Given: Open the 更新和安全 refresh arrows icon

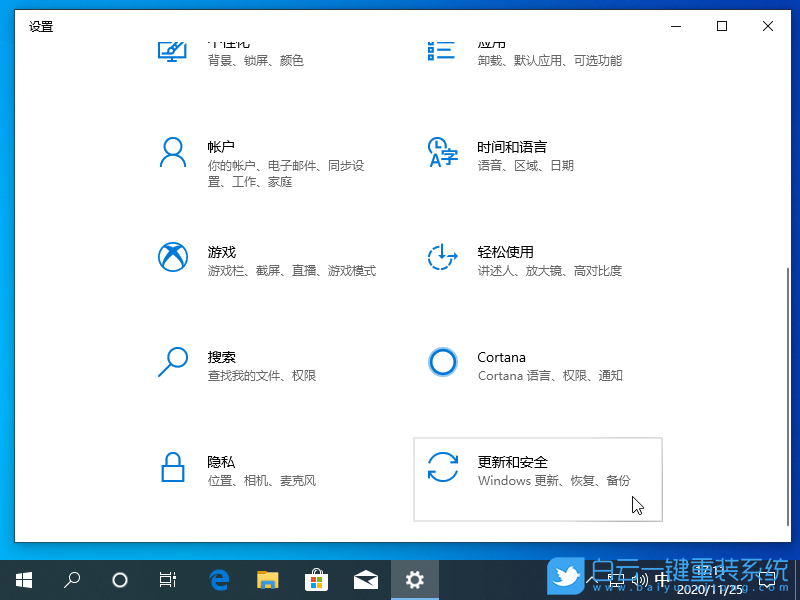Looking at the screenshot, I should [x=442, y=467].
